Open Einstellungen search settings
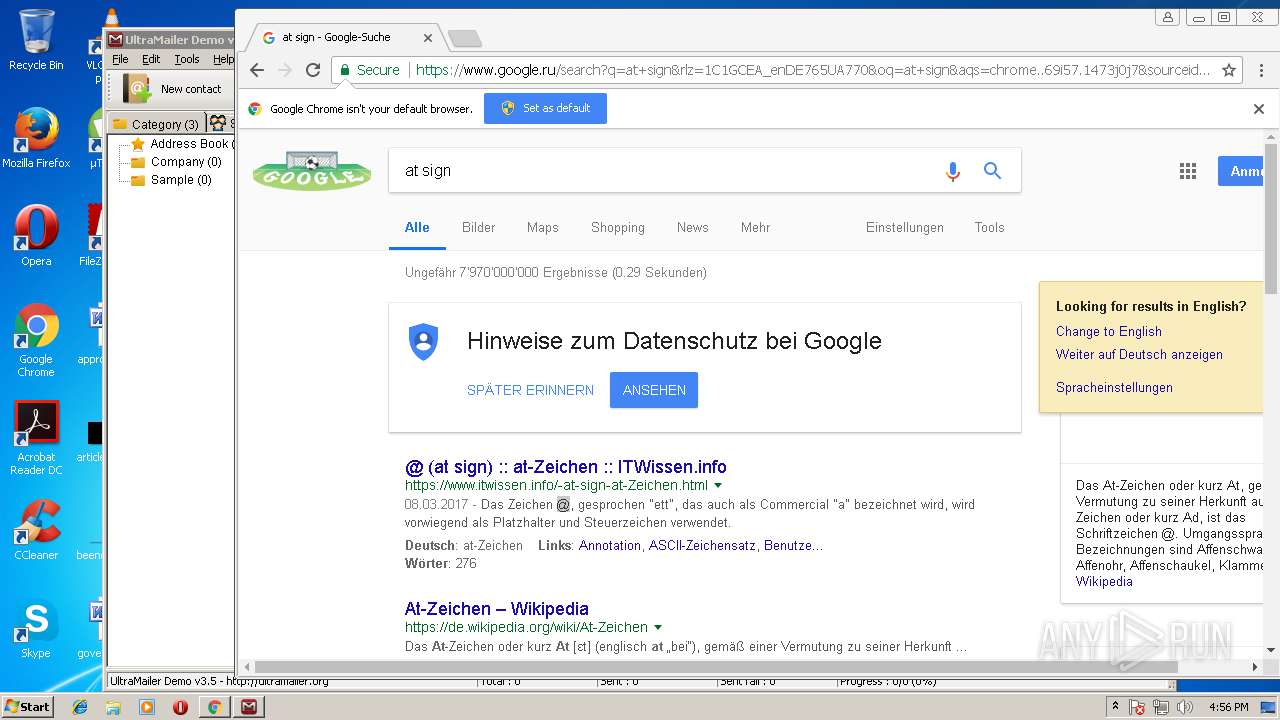 coord(905,228)
